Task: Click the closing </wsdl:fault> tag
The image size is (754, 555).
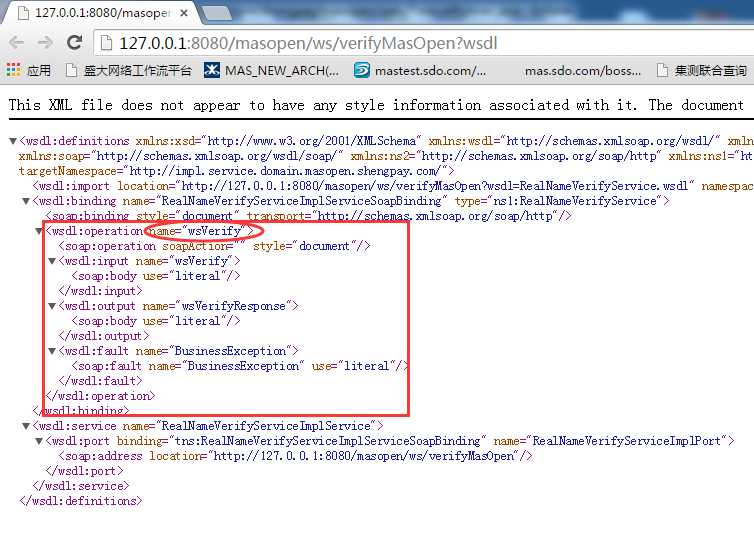Action: 100,381
